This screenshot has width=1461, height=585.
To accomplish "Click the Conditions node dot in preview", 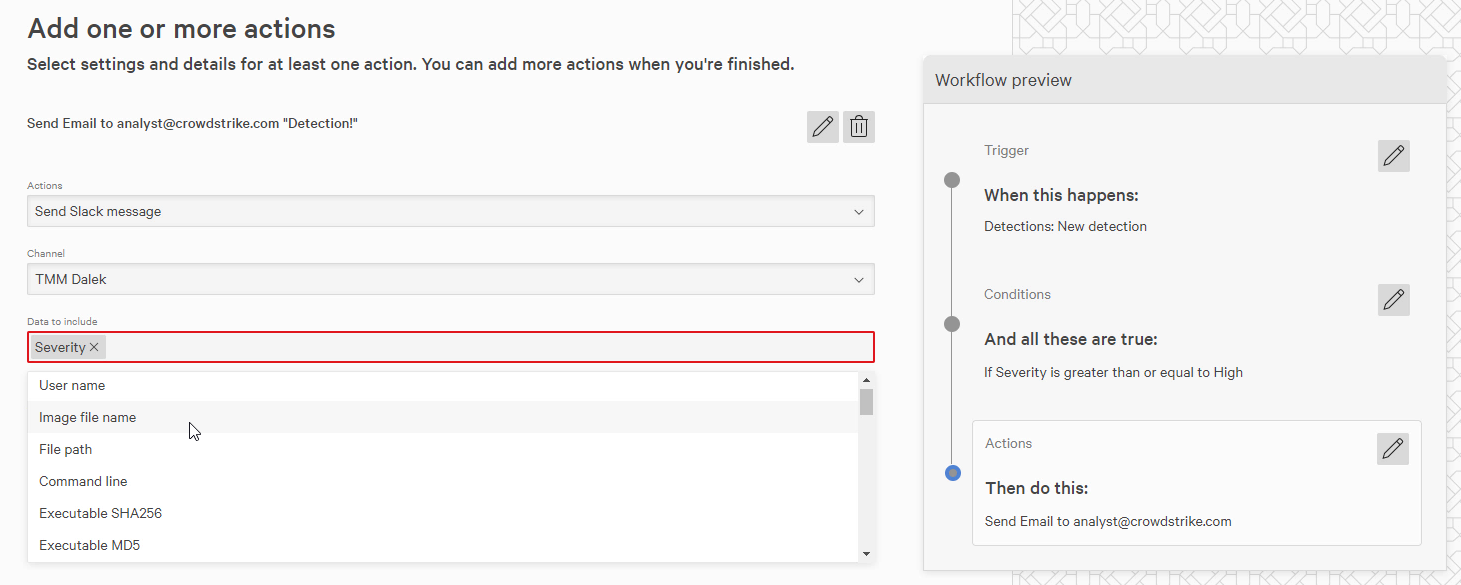I will tap(951, 323).
